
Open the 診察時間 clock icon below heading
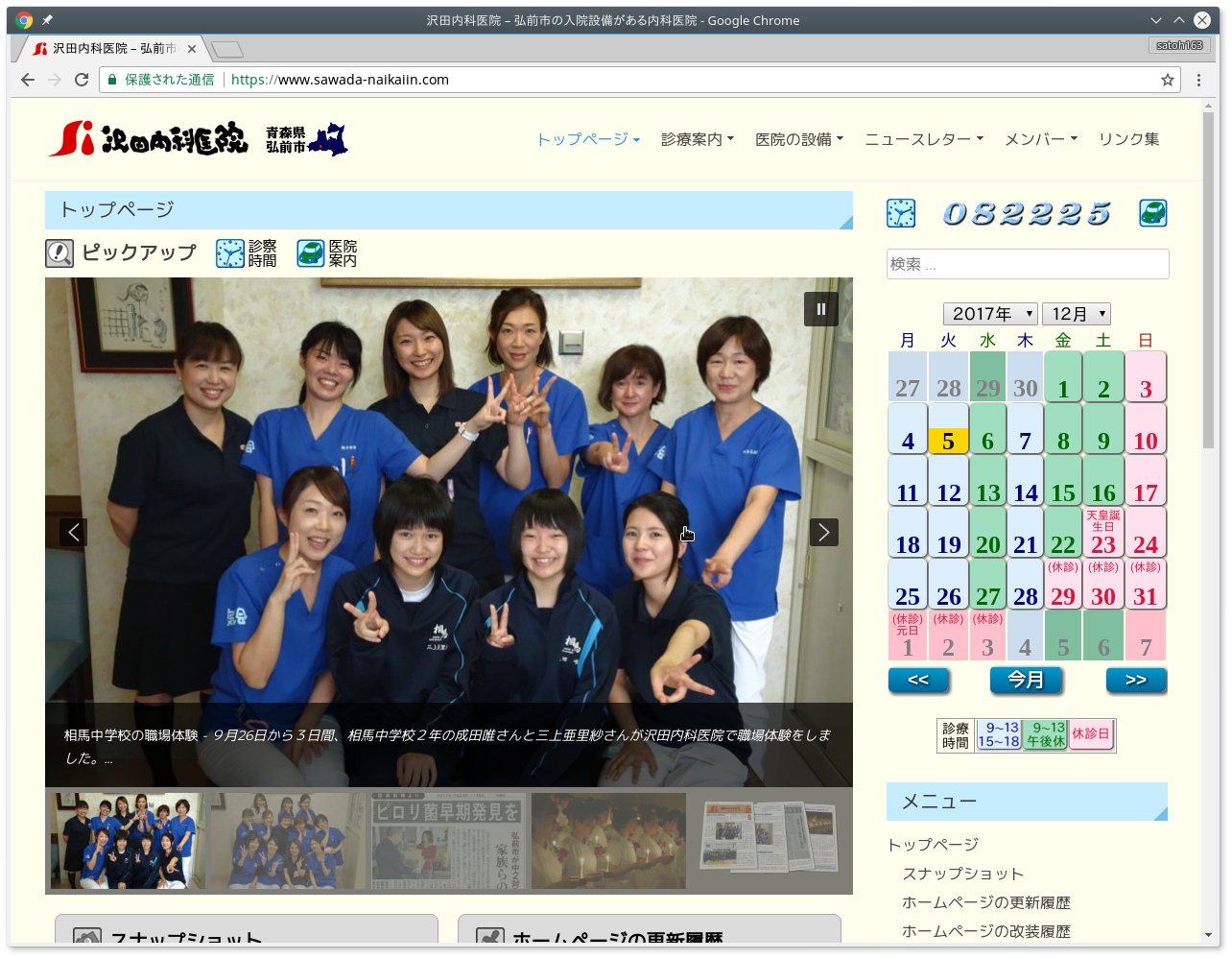230,253
